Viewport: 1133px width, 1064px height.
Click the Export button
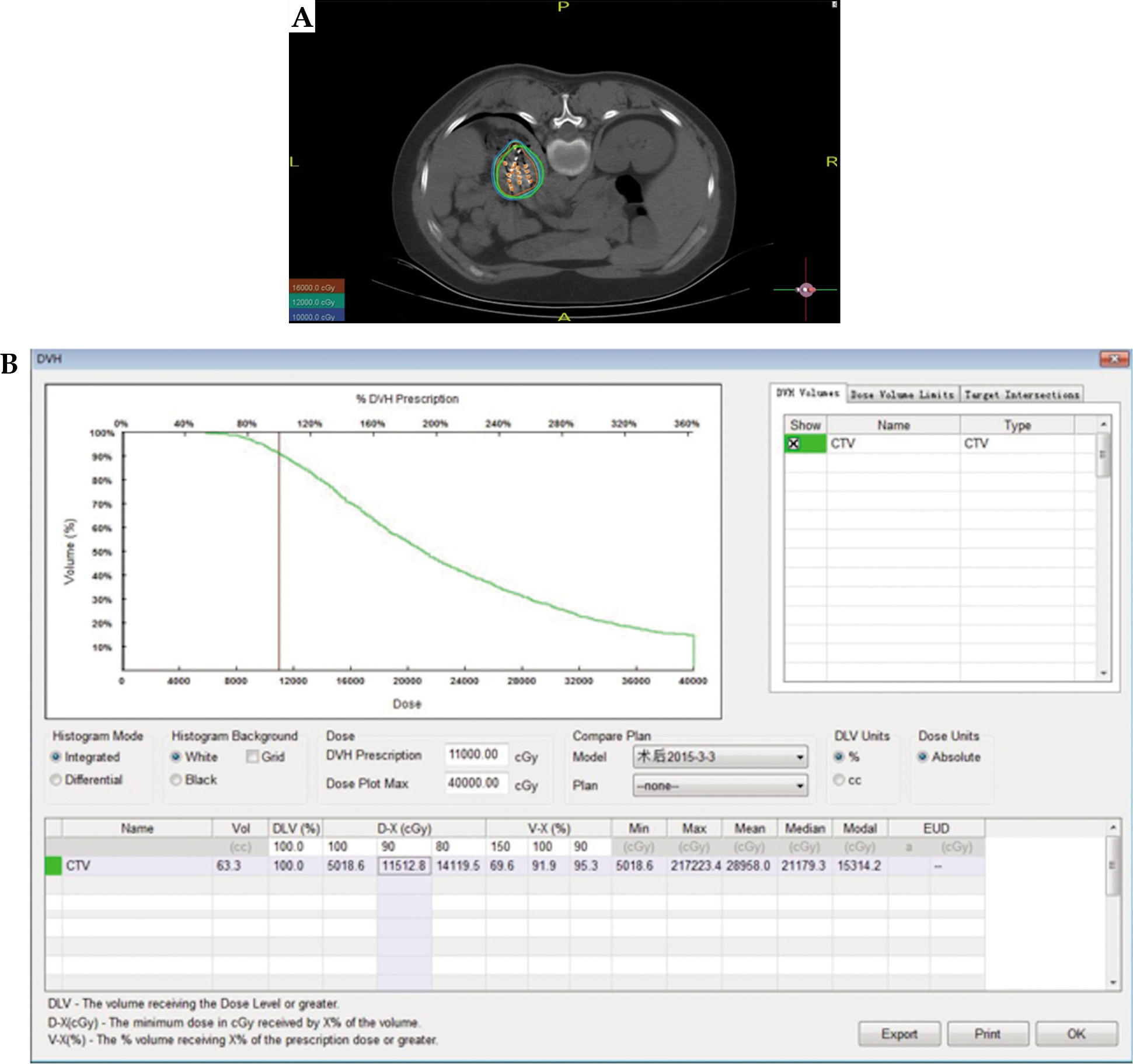click(899, 1034)
